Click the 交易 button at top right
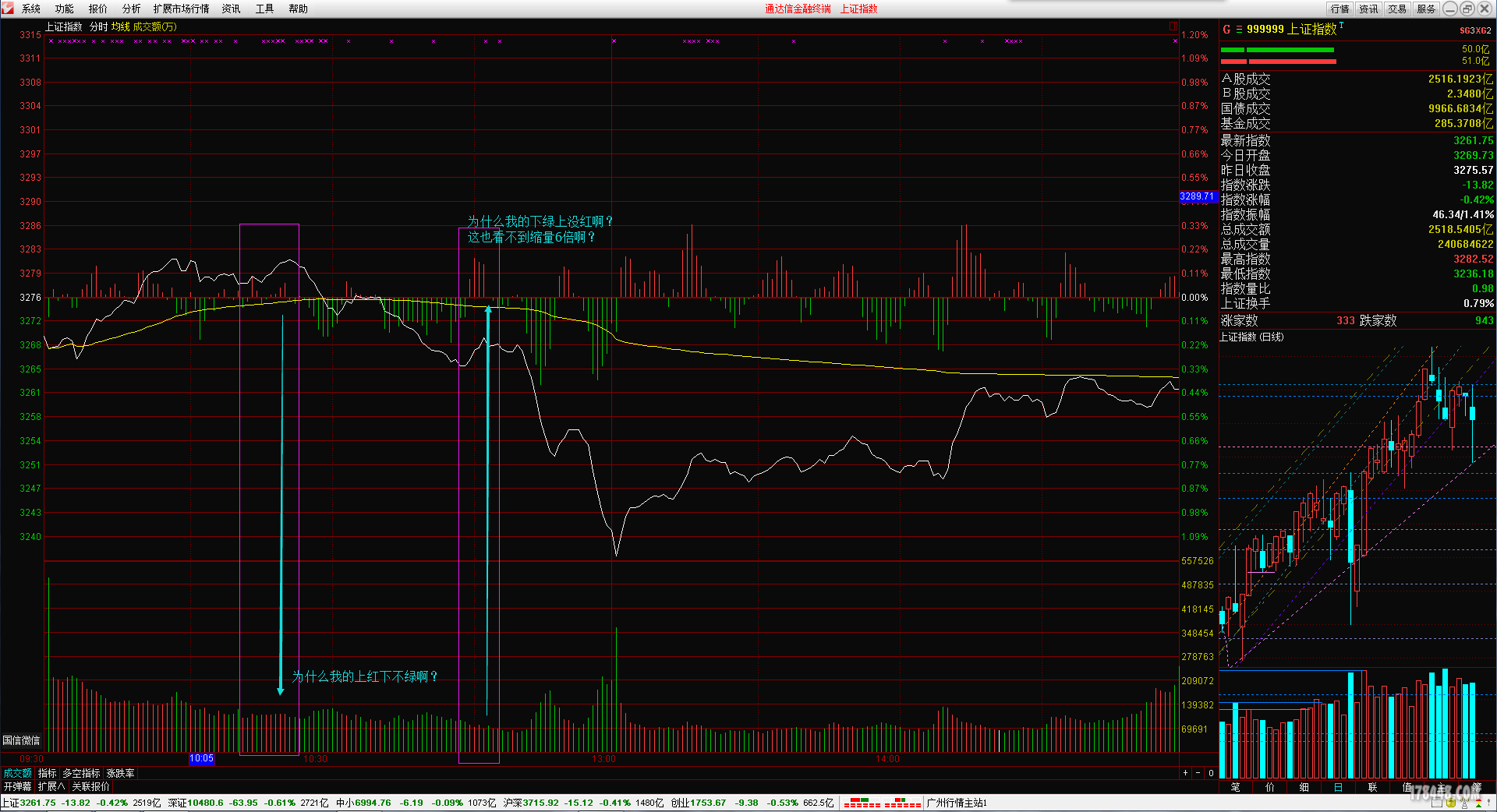 [1398, 9]
